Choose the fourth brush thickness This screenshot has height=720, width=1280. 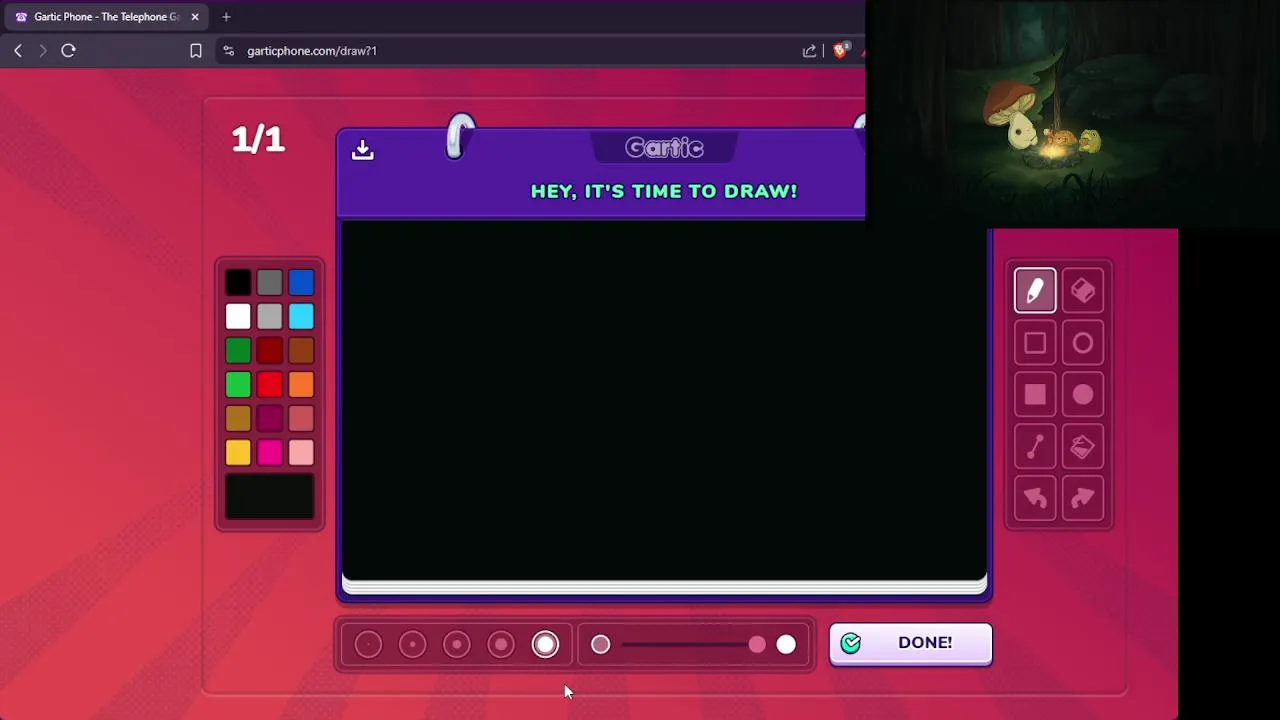point(501,645)
